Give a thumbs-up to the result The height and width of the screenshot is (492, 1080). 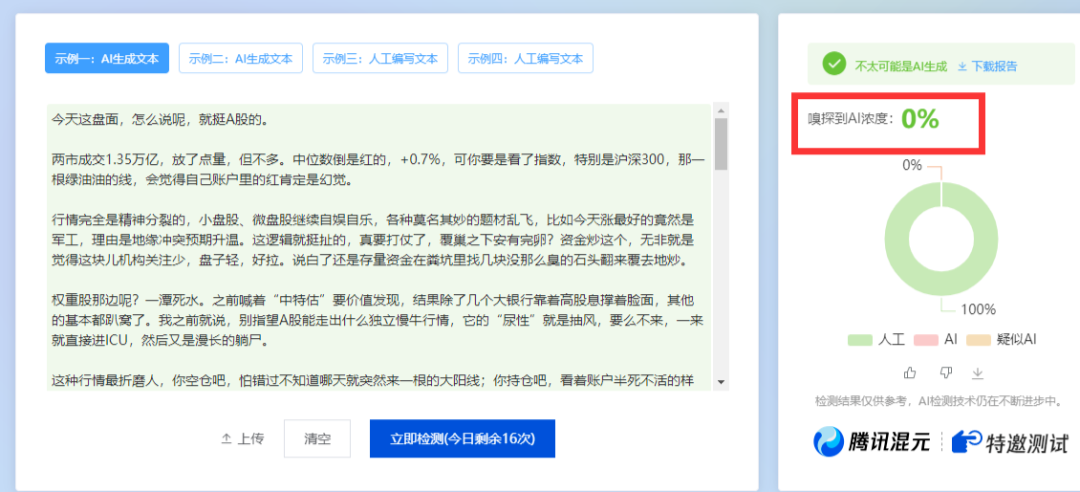click(911, 373)
